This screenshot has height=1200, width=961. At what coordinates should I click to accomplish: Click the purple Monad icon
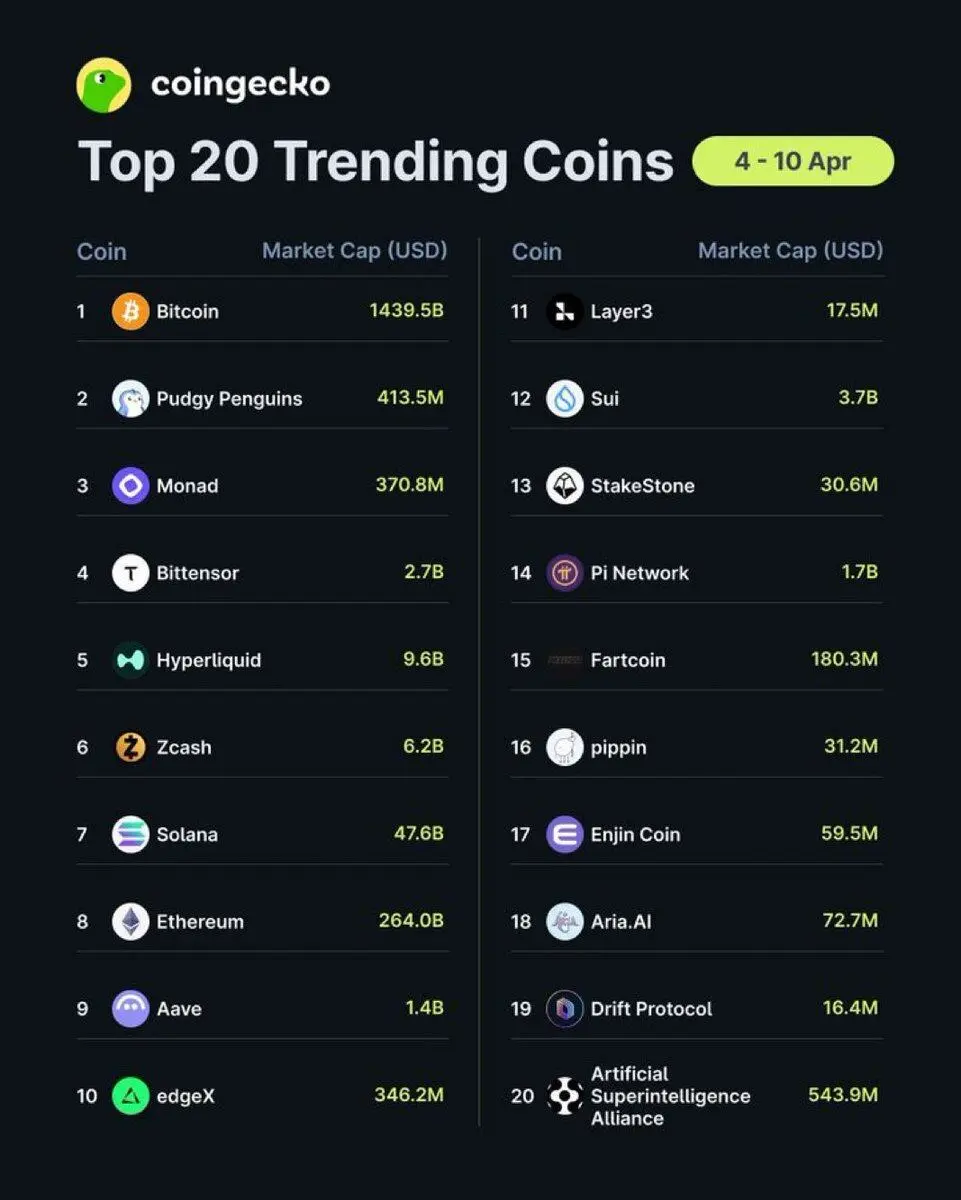tap(130, 486)
